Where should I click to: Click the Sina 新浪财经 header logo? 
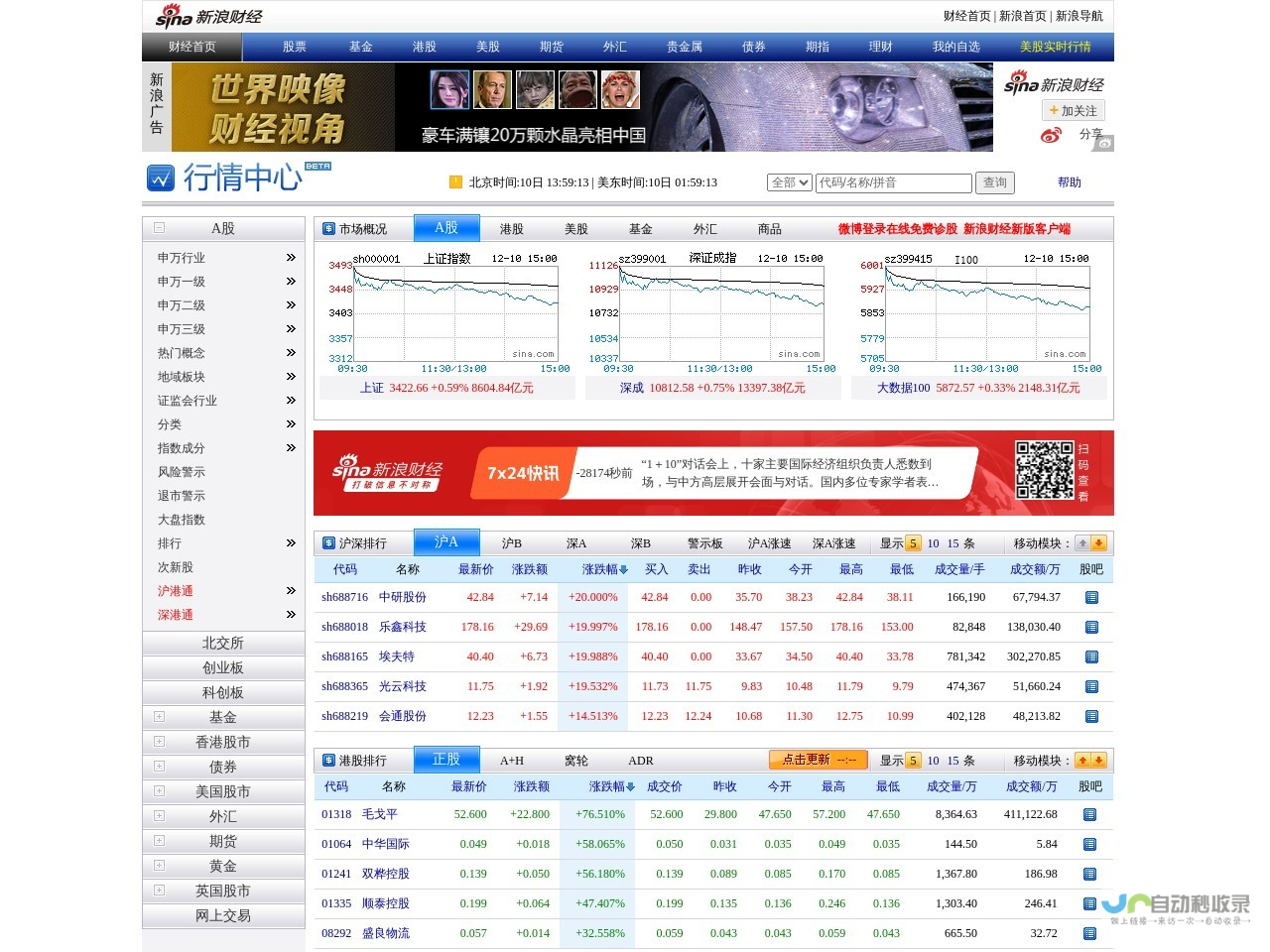pyautogui.click(x=209, y=16)
